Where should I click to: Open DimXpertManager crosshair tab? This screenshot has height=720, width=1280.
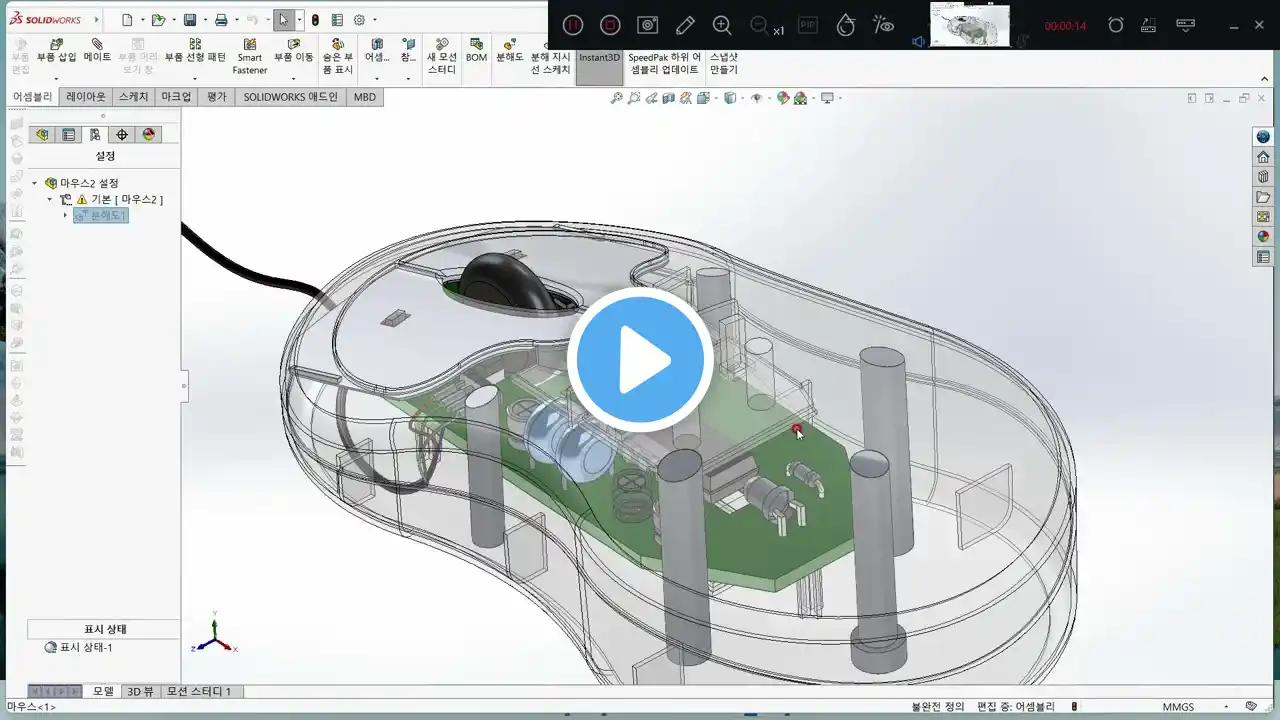122,135
